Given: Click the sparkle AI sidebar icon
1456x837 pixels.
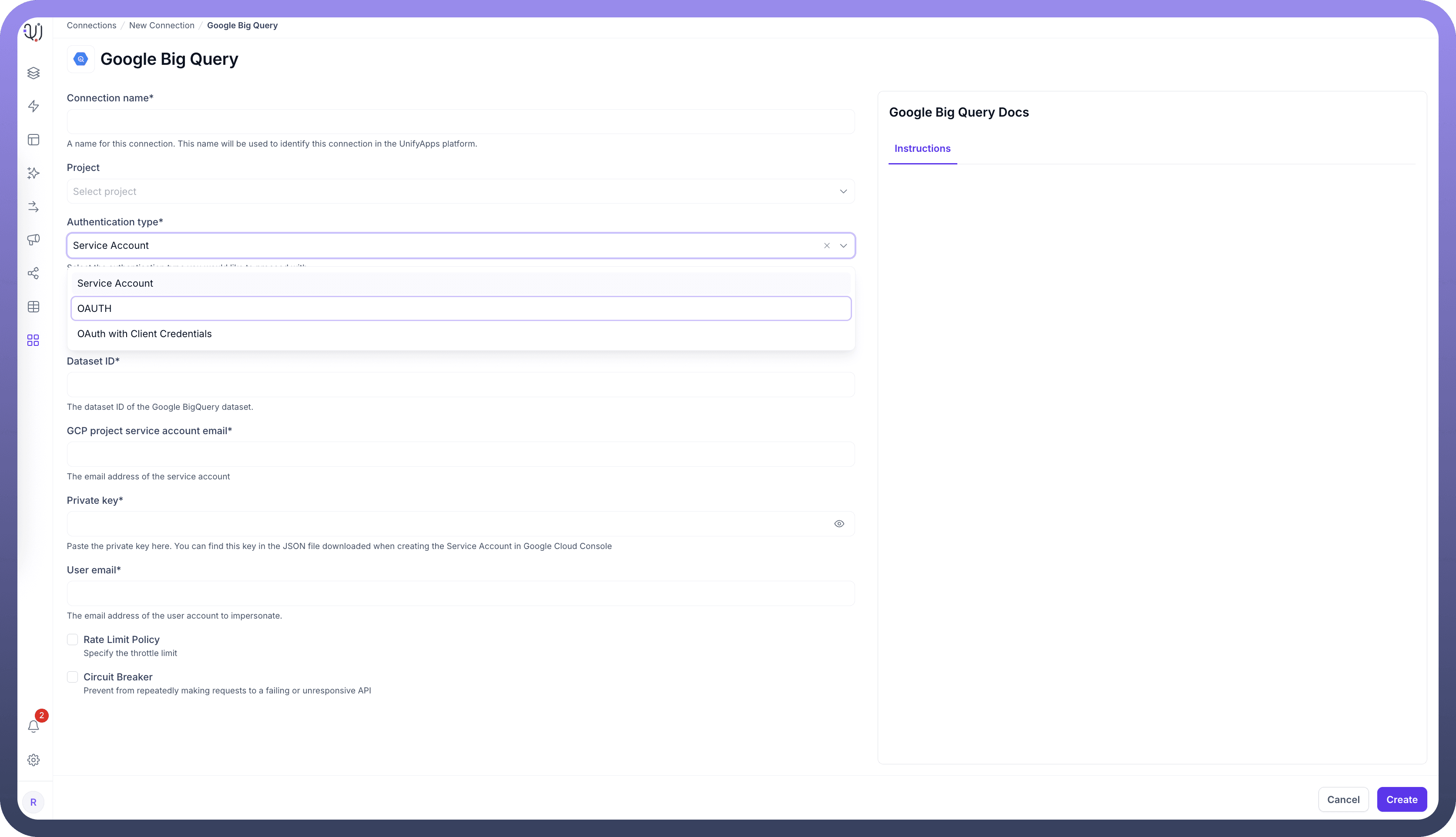Looking at the screenshot, I should [34, 173].
